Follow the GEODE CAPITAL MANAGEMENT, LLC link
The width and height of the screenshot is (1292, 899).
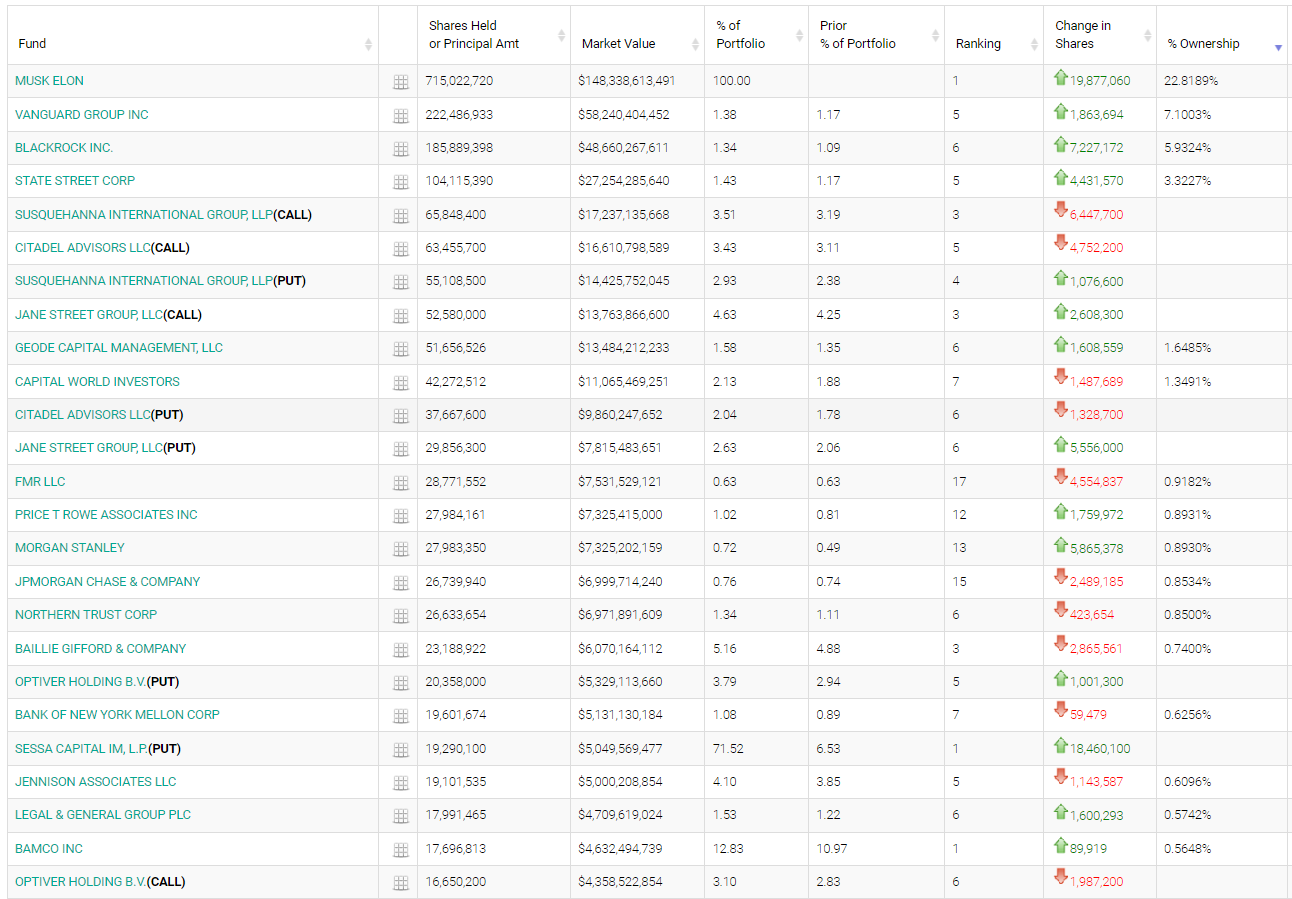click(x=119, y=348)
